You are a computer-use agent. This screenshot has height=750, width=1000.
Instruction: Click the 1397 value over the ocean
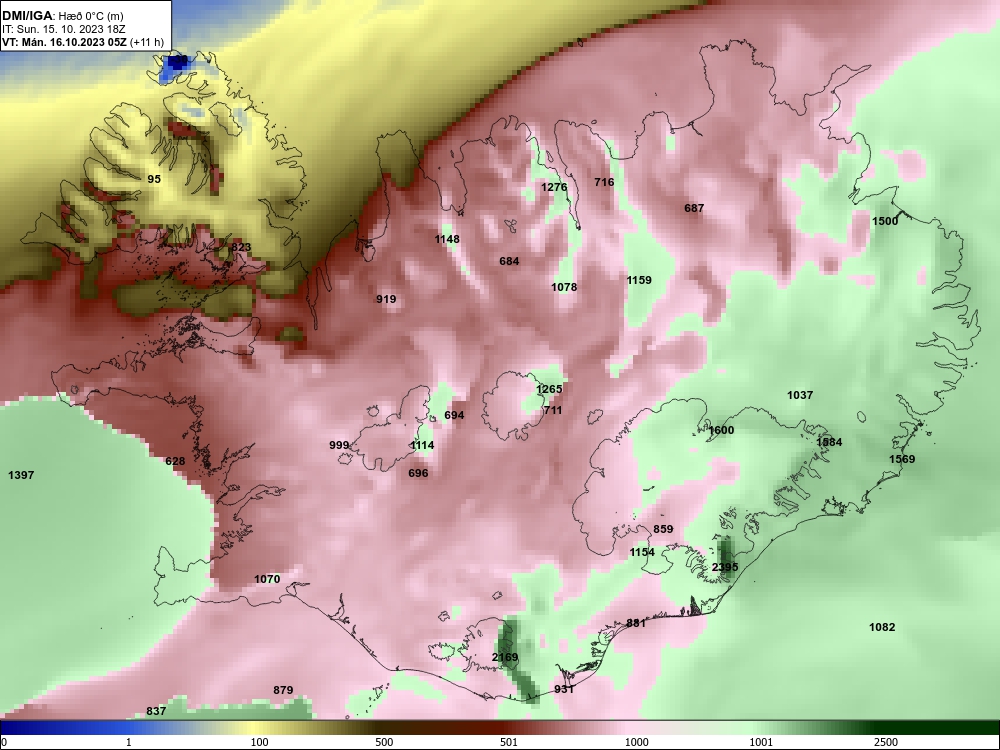tap(21, 474)
